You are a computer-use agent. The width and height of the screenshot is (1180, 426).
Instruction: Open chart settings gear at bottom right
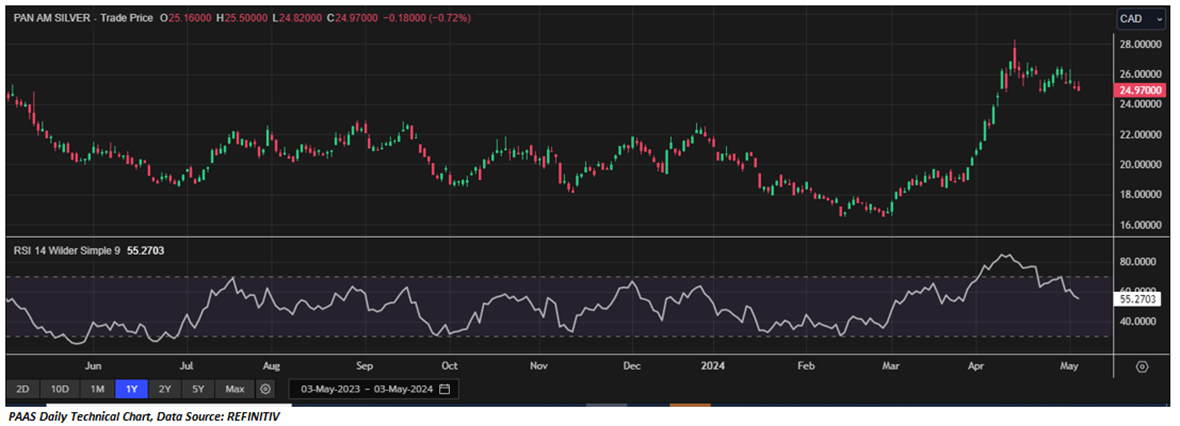1142,367
